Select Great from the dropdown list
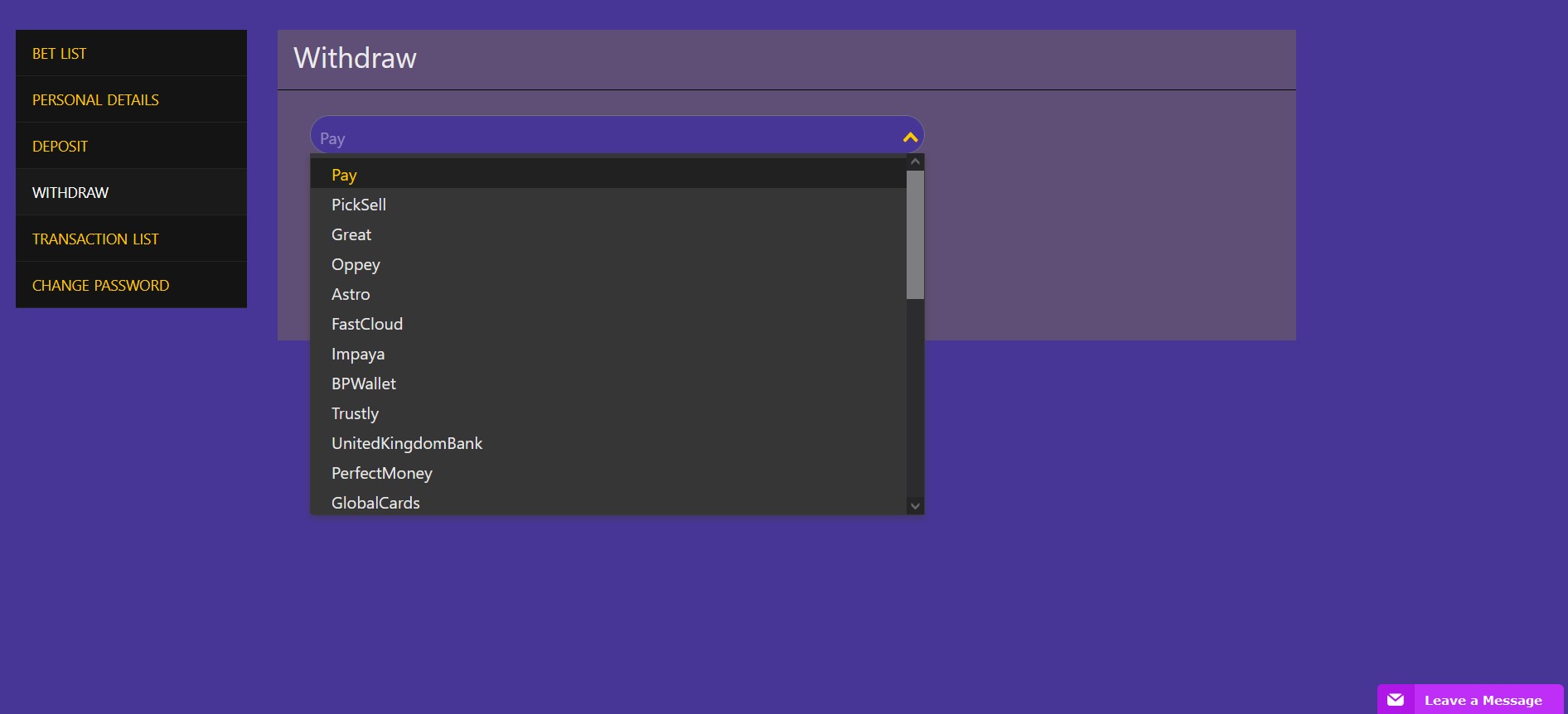Image resolution: width=1568 pixels, height=714 pixels. (608, 234)
